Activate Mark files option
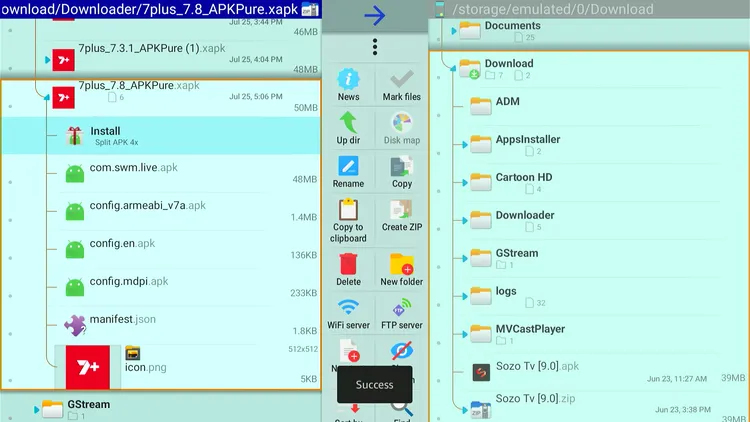This screenshot has width=750, height=422. [x=402, y=85]
